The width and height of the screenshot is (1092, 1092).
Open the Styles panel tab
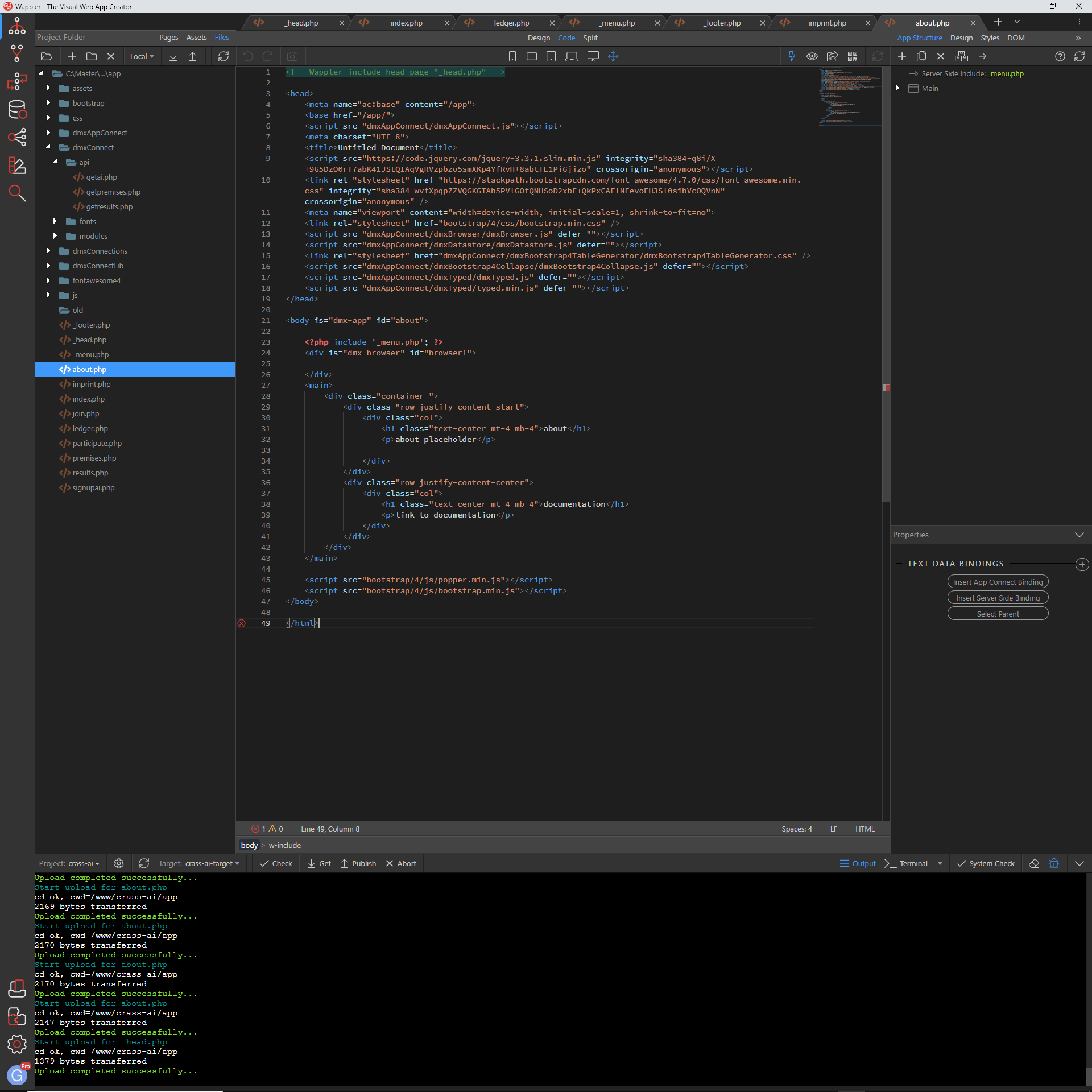(990, 38)
